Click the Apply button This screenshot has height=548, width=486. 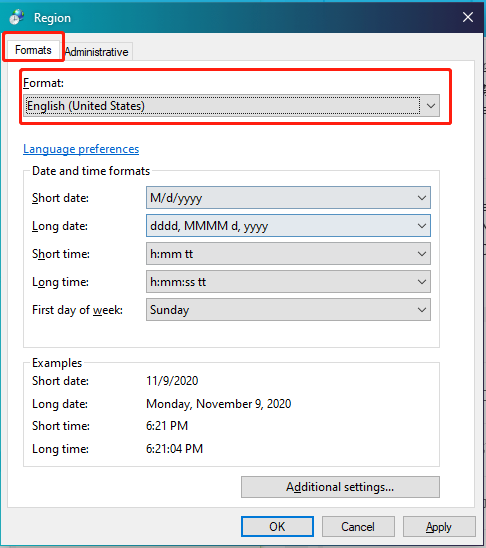click(439, 526)
